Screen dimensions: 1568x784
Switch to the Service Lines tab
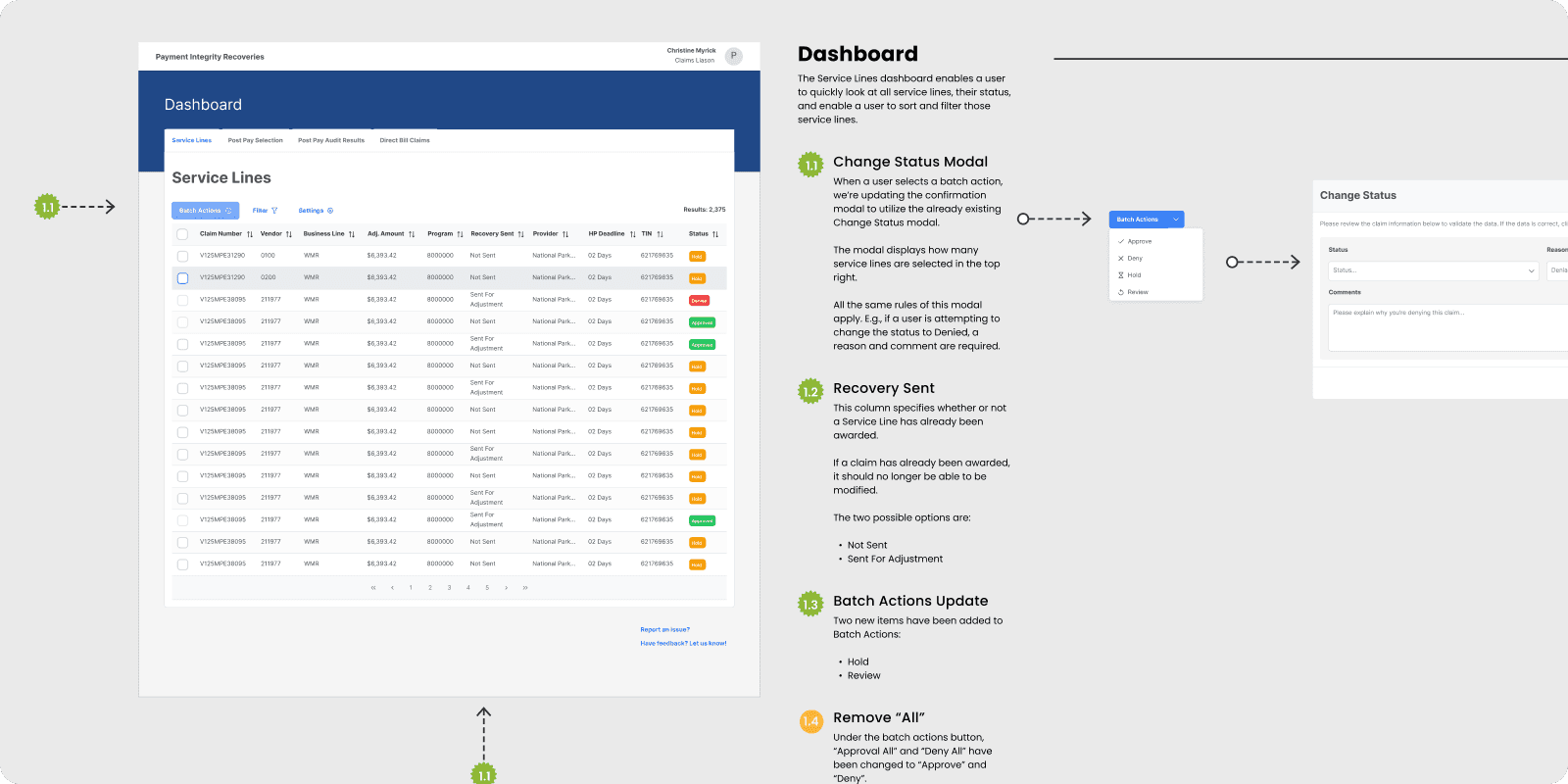[x=192, y=140]
